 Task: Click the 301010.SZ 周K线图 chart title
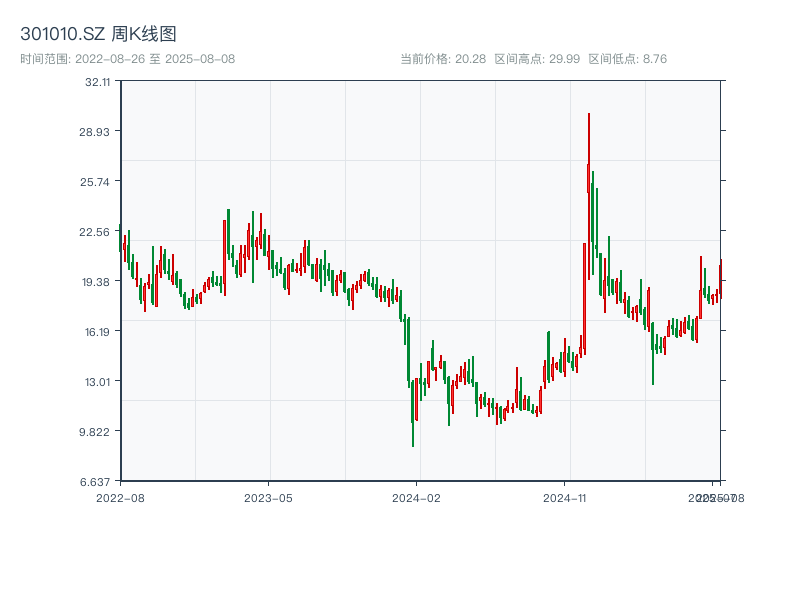[x=98, y=34]
